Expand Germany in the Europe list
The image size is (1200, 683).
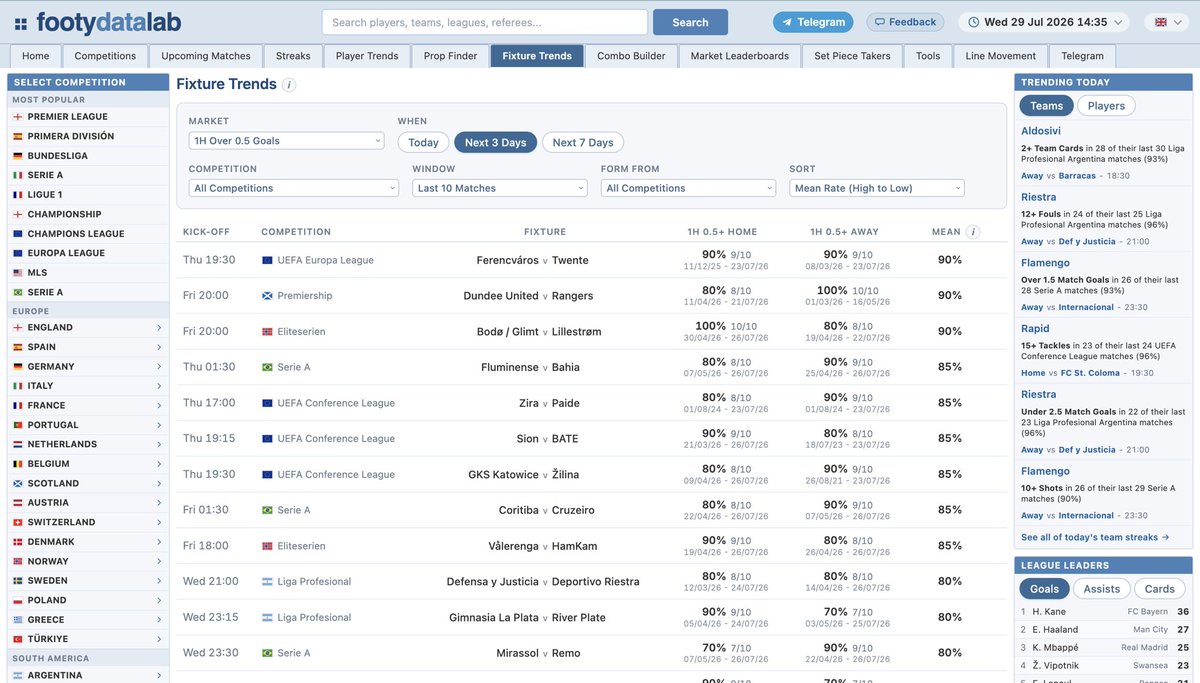88,366
